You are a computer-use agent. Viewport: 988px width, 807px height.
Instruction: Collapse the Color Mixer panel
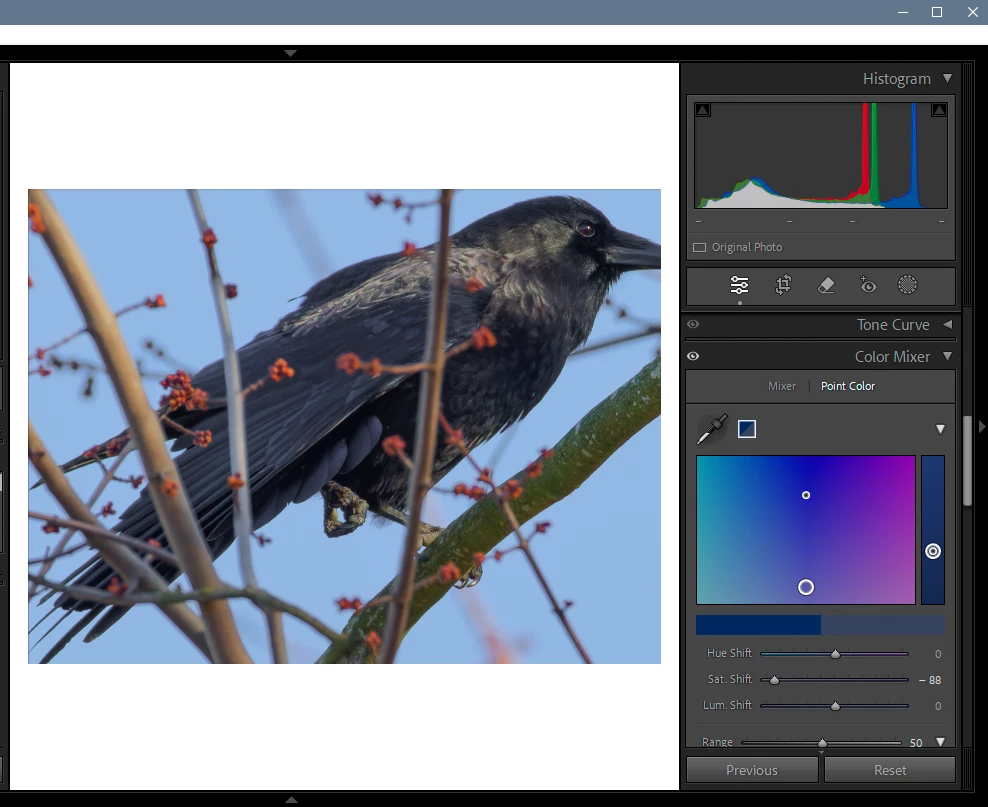point(948,357)
